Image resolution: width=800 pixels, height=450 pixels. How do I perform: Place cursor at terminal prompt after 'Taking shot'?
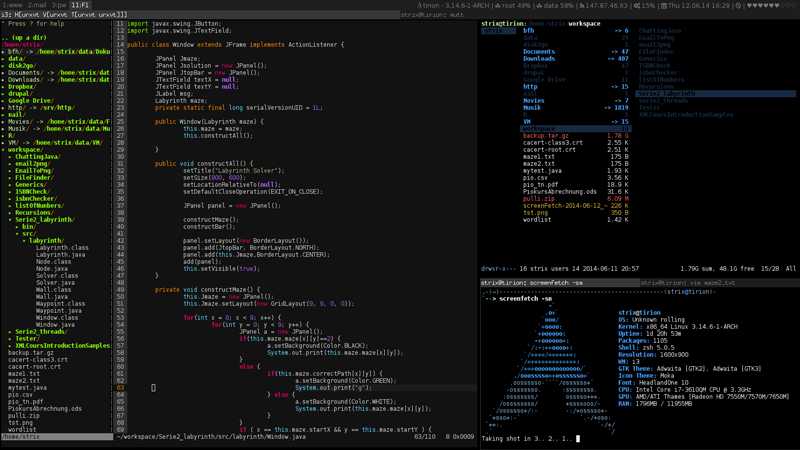coord(578,438)
